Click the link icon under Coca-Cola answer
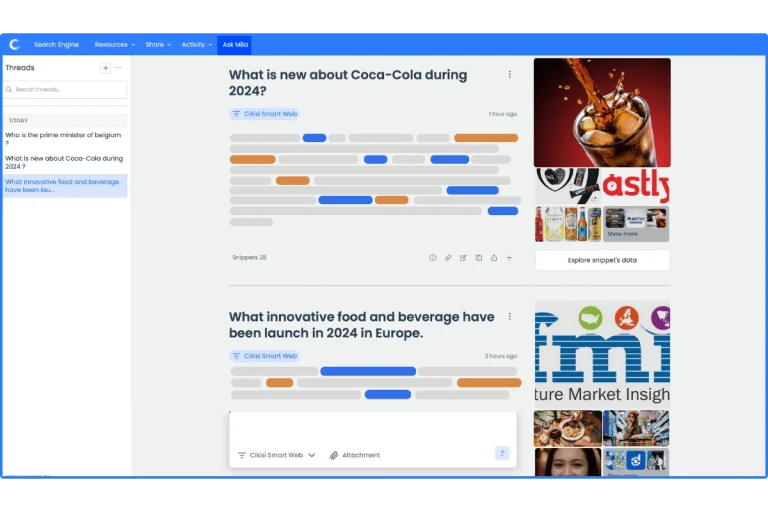Screen dimensions: 768x512 point(448,258)
